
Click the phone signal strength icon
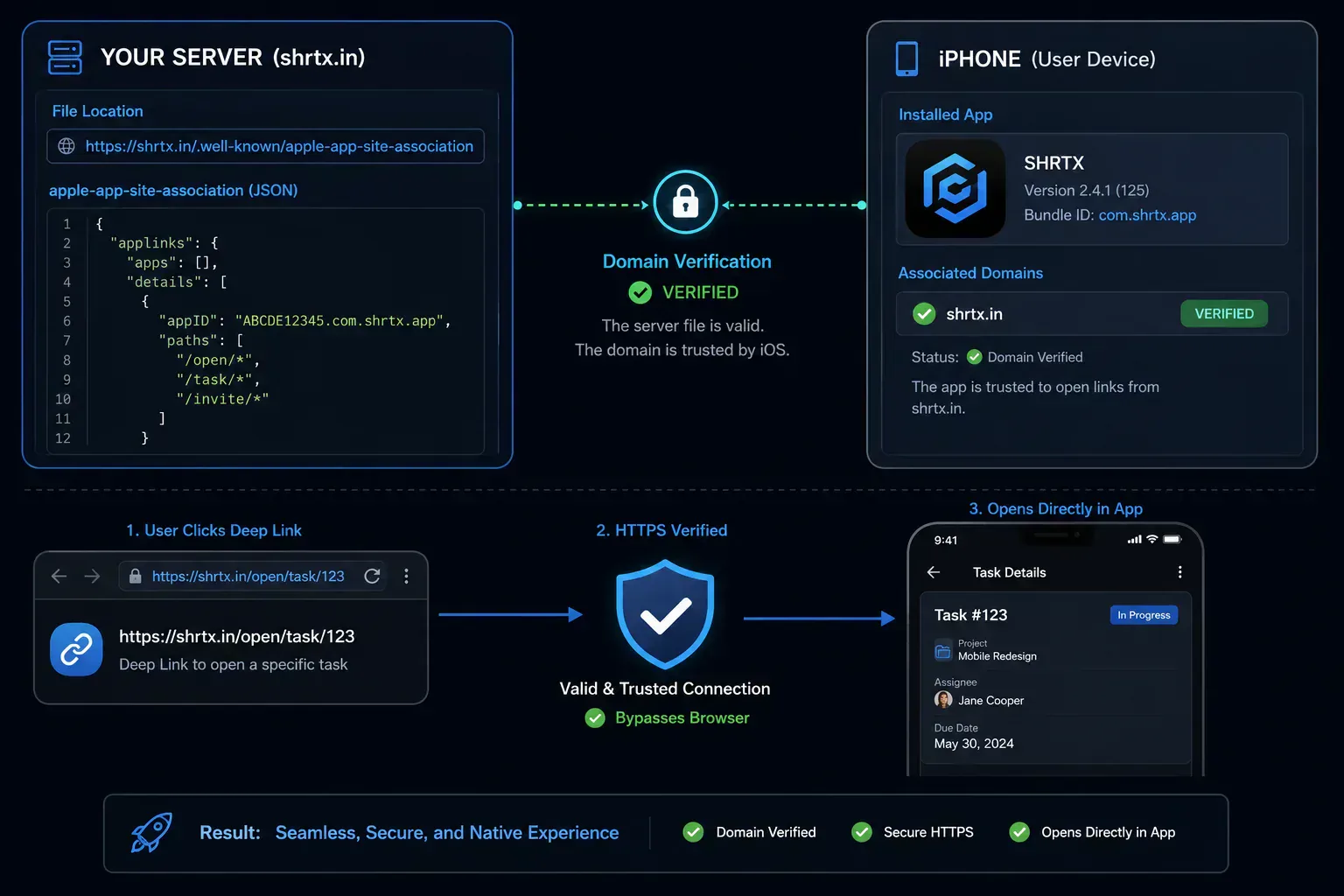(x=1134, y=539)
